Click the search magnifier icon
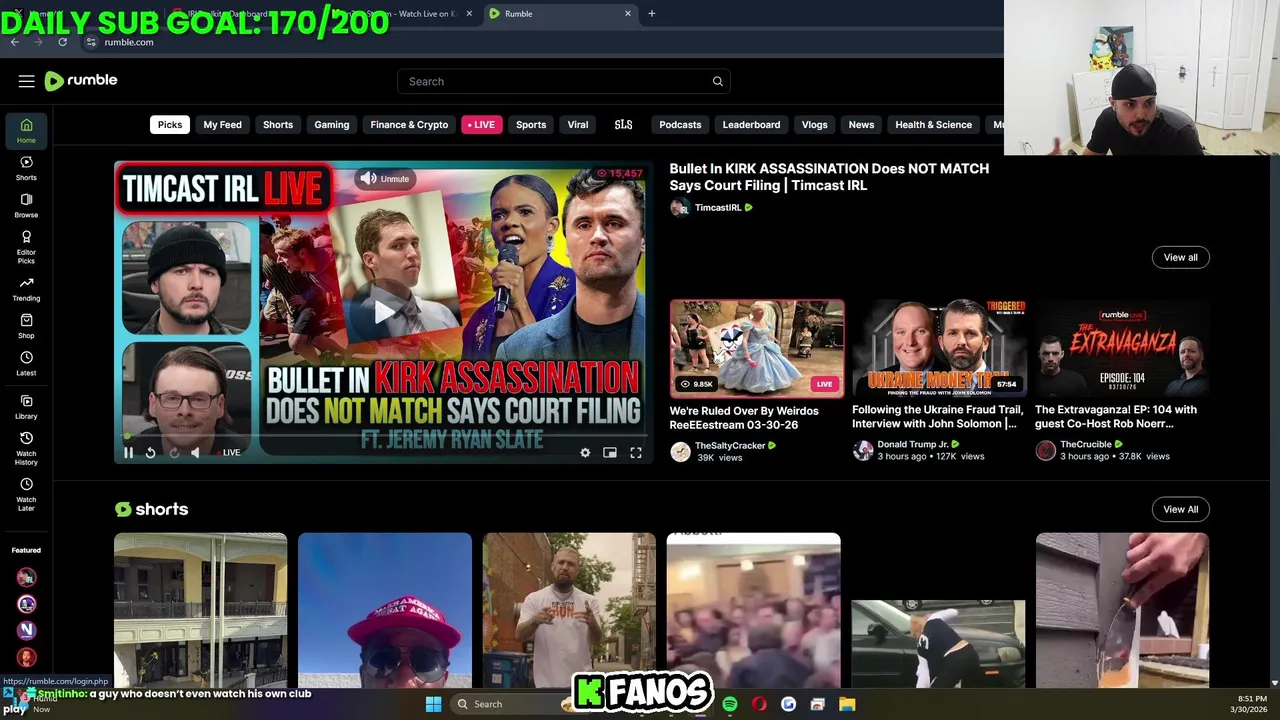 (717, 81)
